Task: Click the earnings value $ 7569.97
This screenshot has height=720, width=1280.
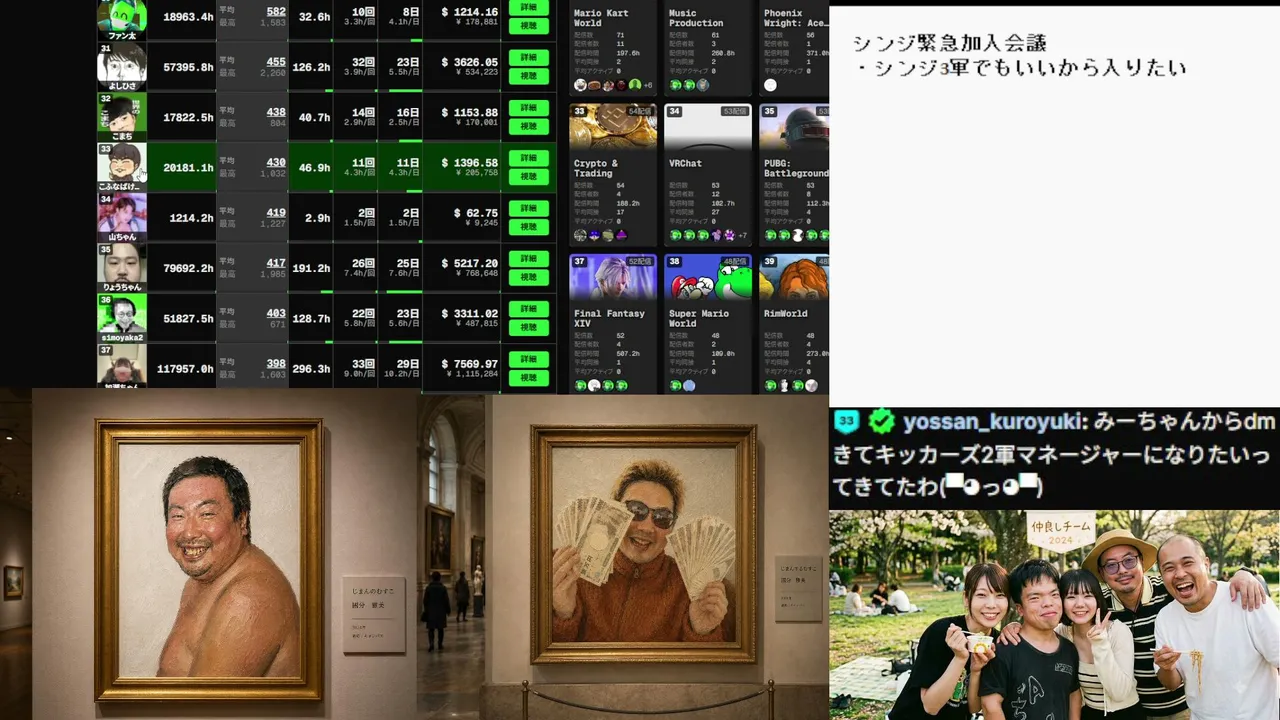Action: (x=469, y=363)
